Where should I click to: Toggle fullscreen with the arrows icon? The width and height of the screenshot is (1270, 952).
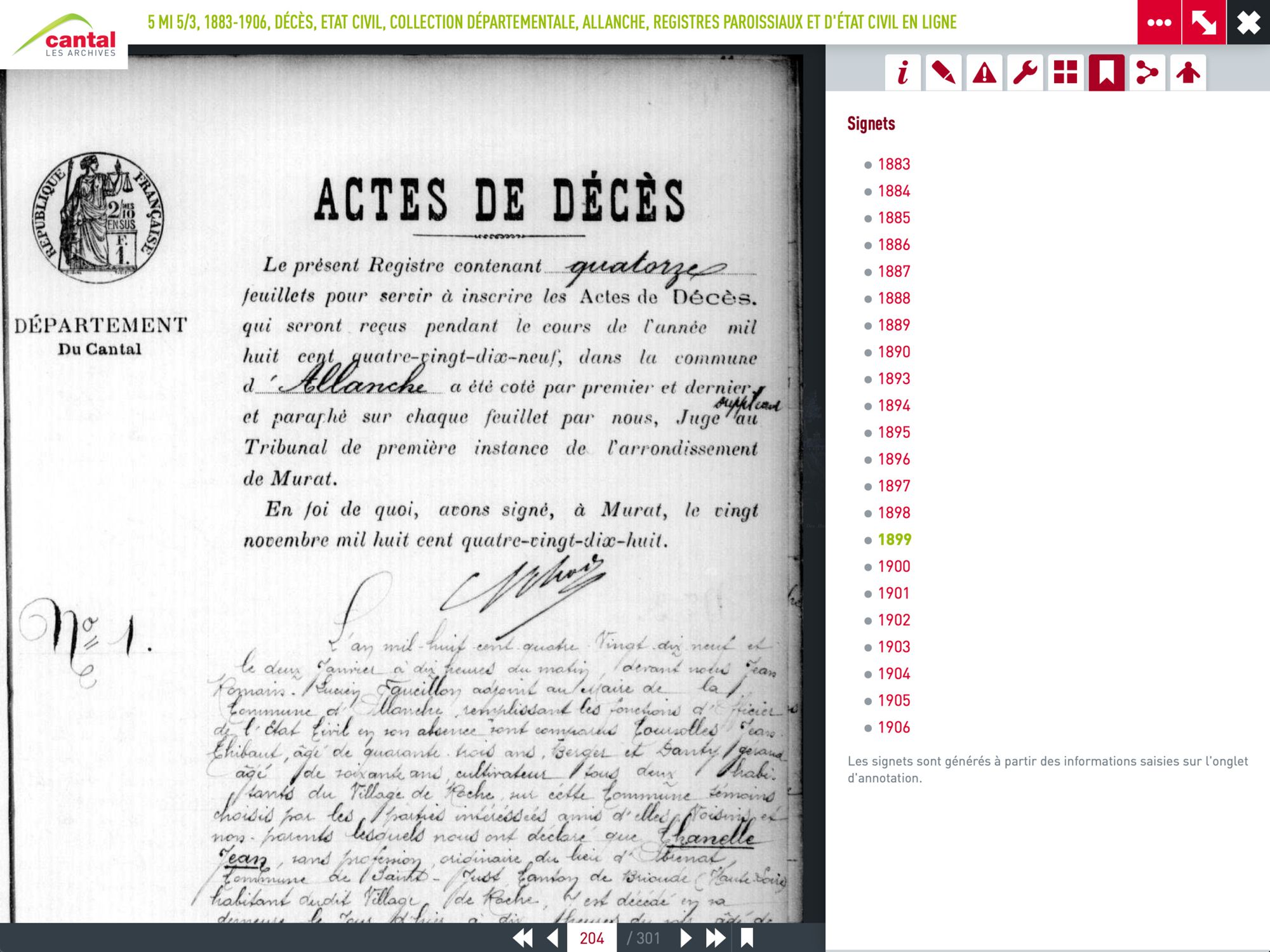point(1203,22)
